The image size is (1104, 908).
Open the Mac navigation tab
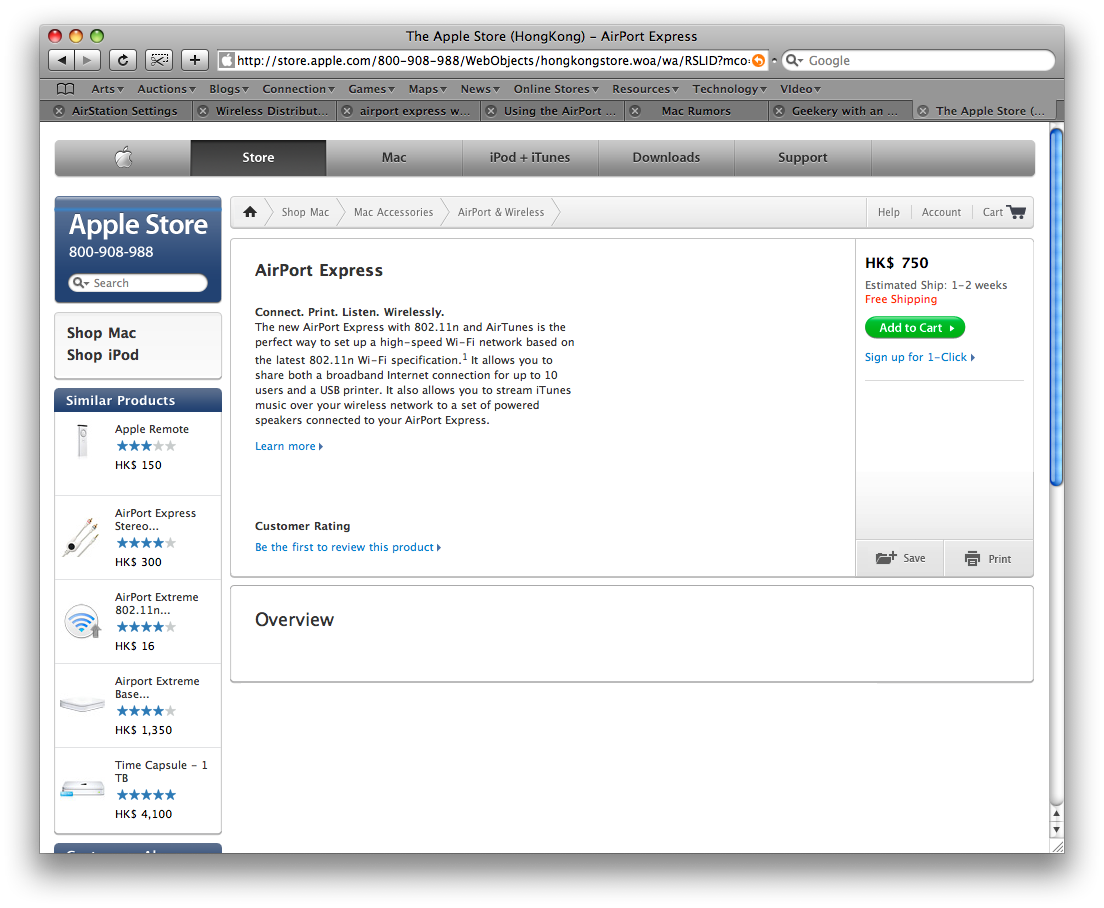394,158
